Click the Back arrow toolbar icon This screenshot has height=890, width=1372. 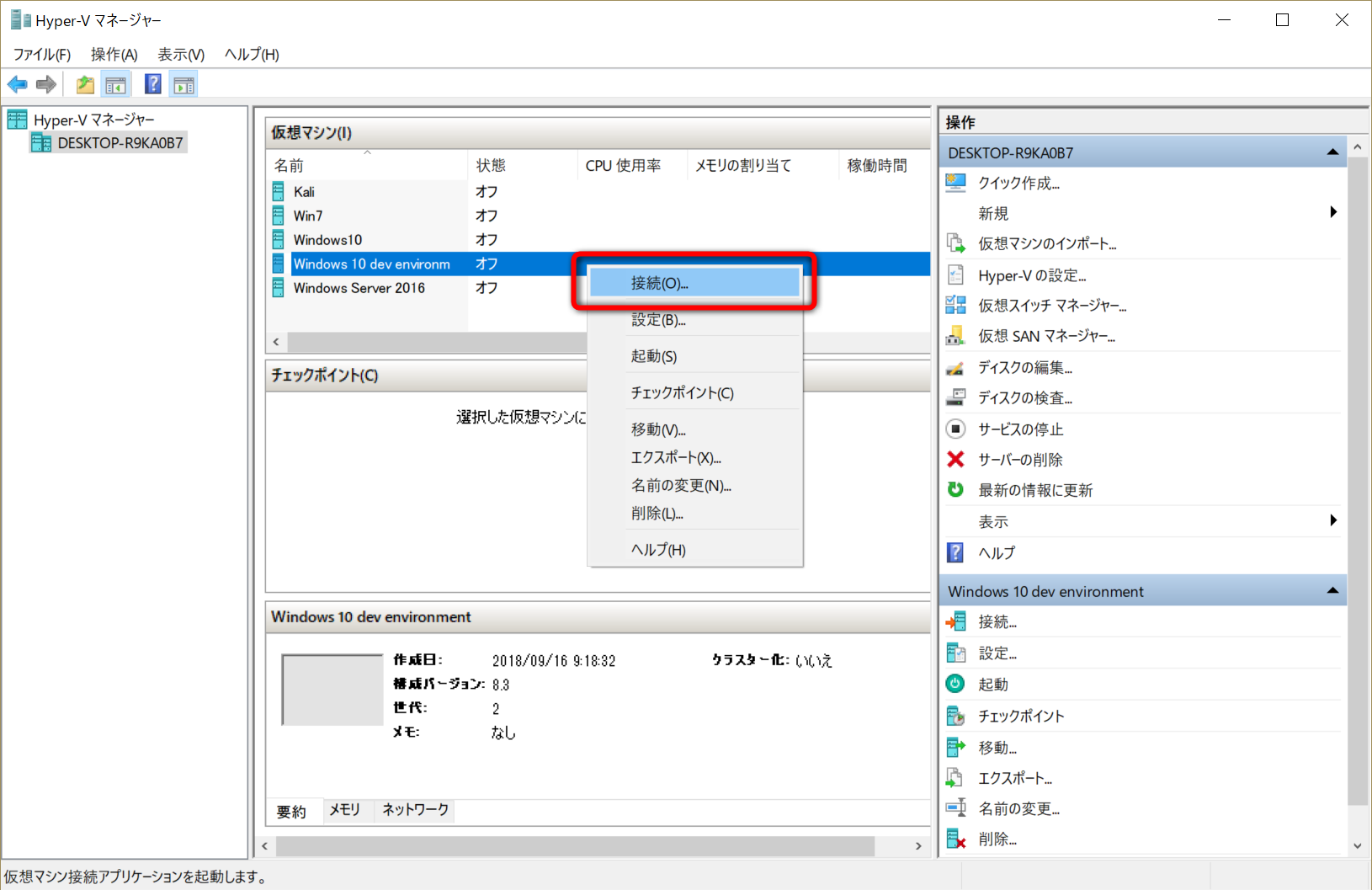click(18, 84)
